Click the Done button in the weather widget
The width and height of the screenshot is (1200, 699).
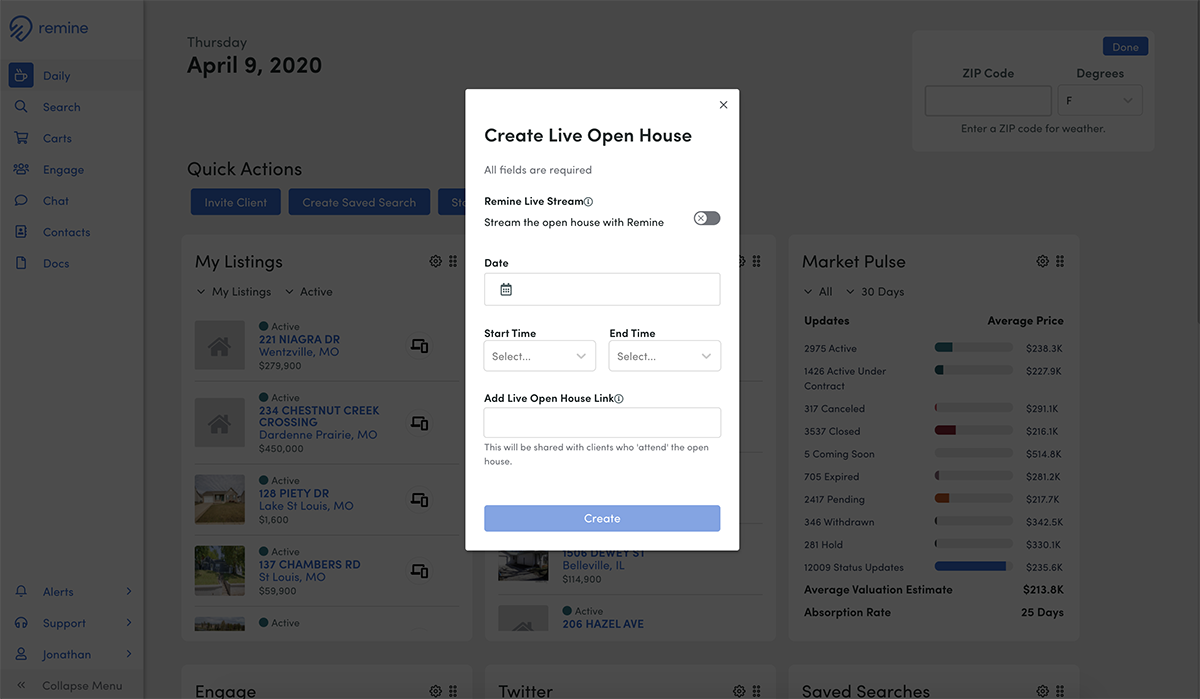coord(1125,47)
